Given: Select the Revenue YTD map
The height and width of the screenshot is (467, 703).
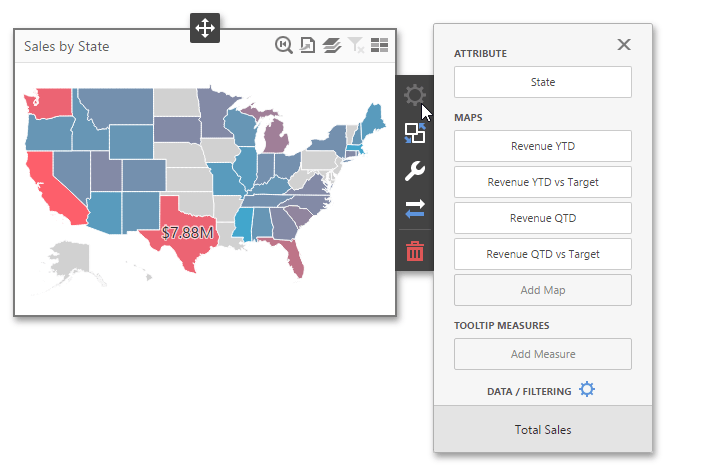Looking at the screenshot, I should coord(543,146).
